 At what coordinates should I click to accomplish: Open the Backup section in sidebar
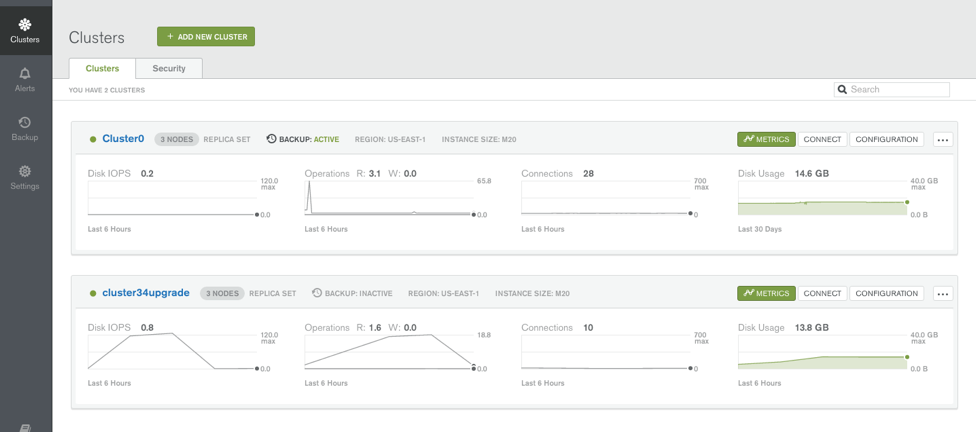click(x=25, y=128)
